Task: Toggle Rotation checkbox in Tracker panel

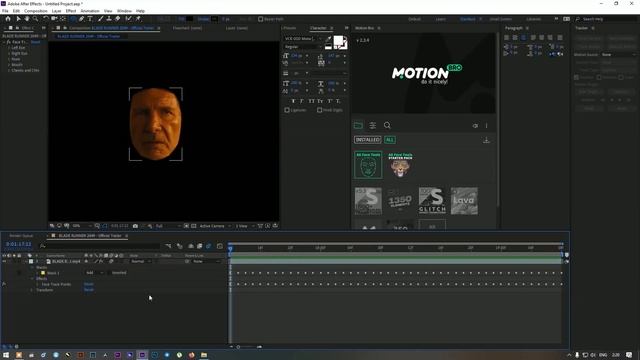Action: point(599,77)
